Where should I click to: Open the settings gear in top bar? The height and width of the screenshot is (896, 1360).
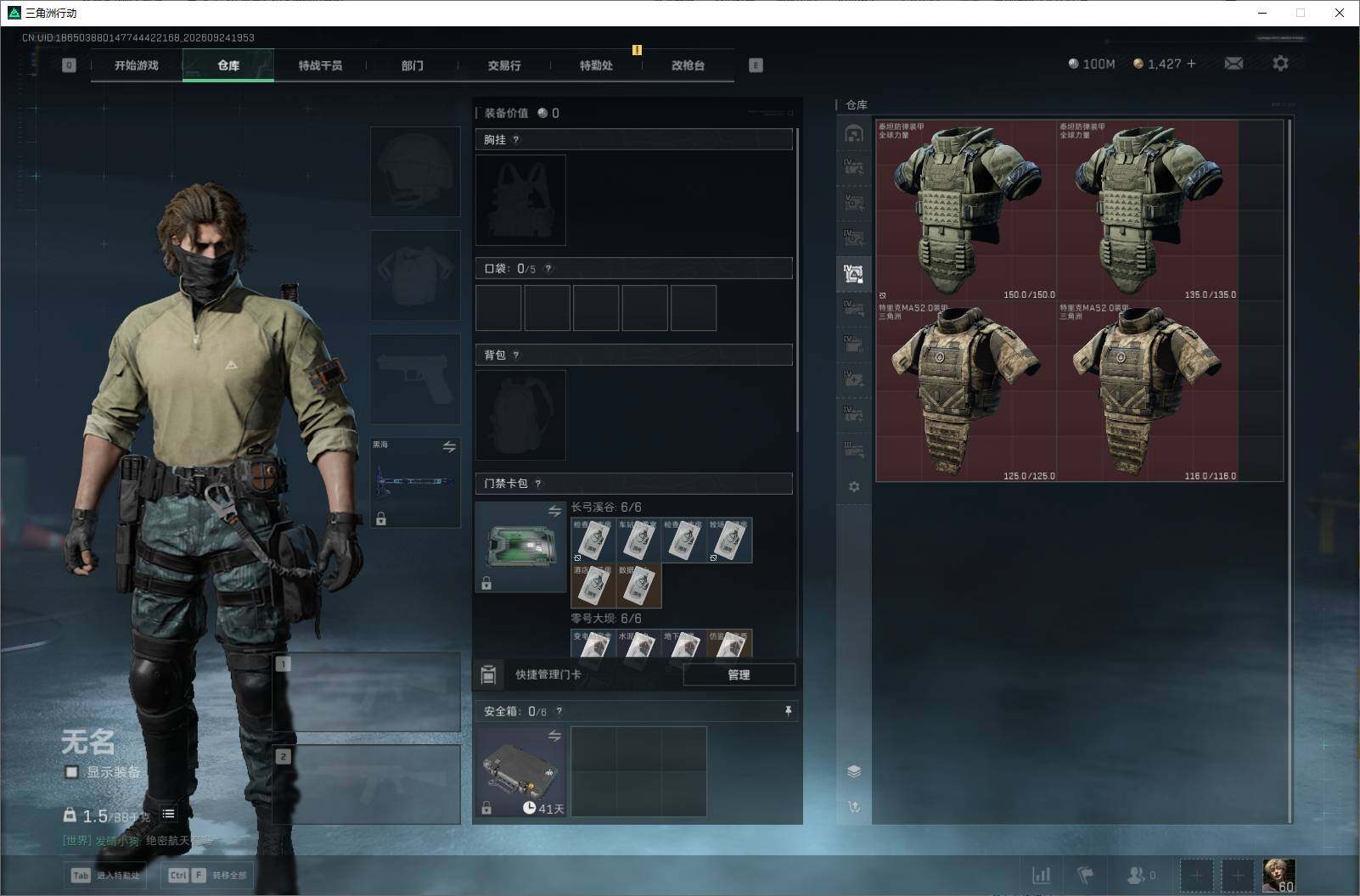pyautogui.click(x=1280, y=64)
